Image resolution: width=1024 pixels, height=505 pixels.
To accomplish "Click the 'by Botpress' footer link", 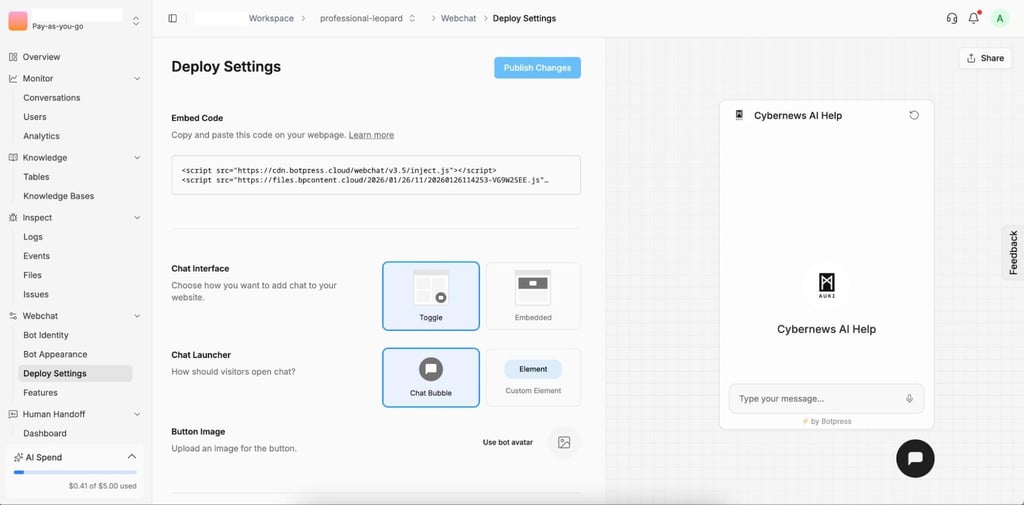I will point(826,421).
